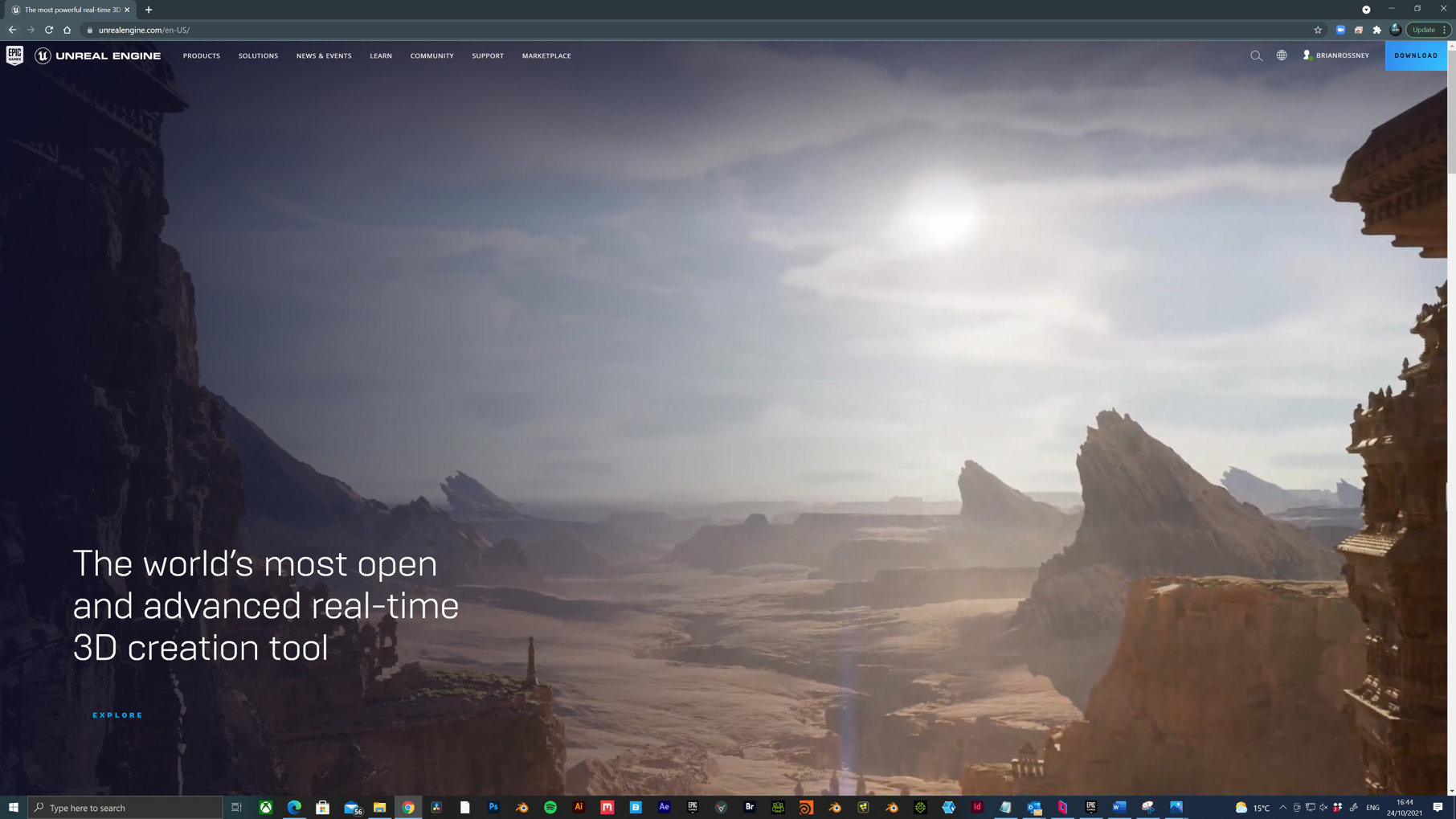Open the LEARN menu

coord(381,55)
